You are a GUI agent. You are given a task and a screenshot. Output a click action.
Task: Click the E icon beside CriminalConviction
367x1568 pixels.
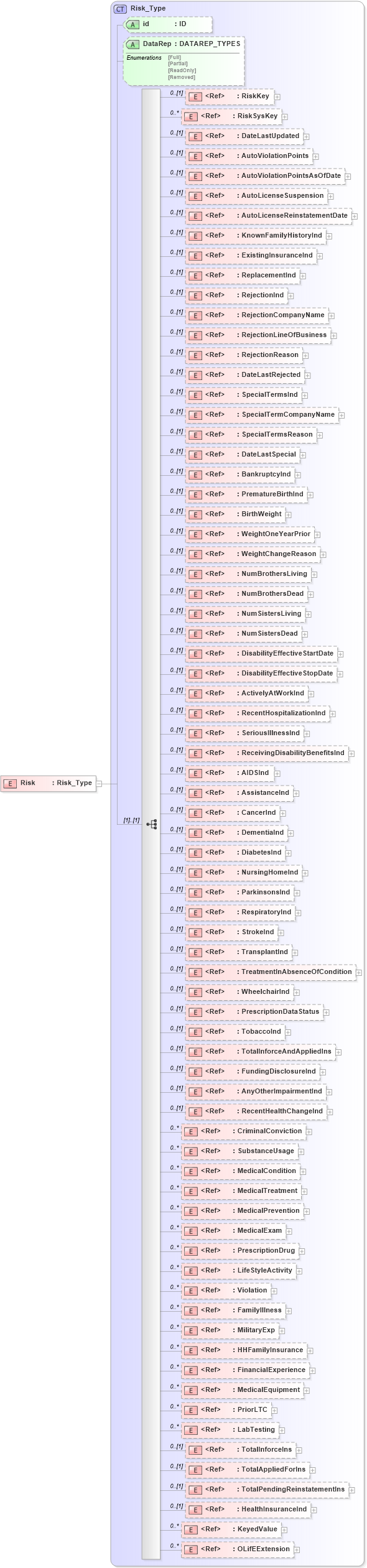(x=191, y=1132)
